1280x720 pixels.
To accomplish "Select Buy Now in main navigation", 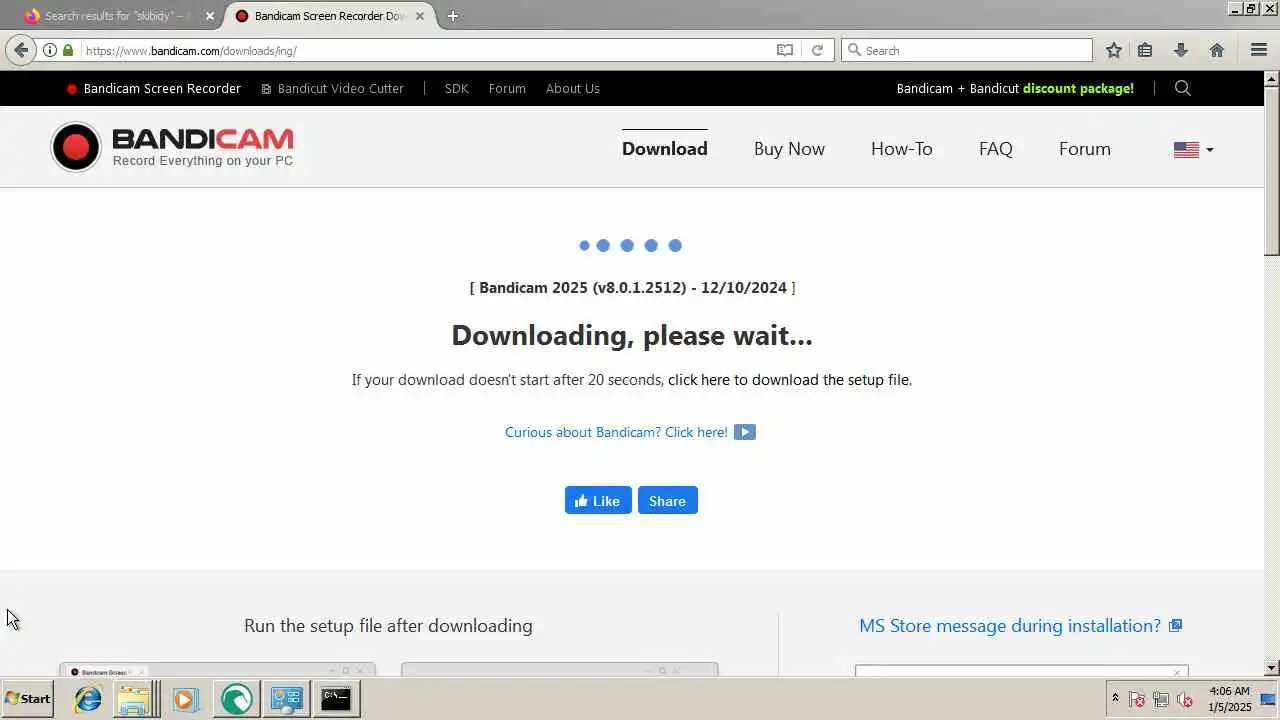I will [x=789, y=149].
